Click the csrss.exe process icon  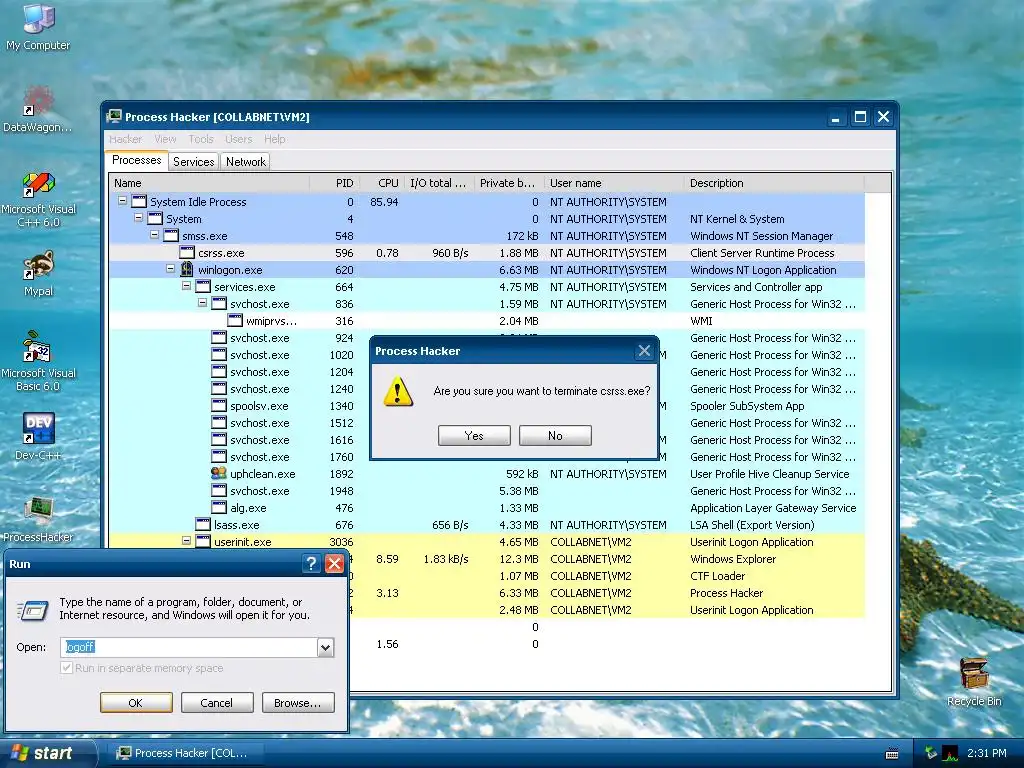(187, 253)
